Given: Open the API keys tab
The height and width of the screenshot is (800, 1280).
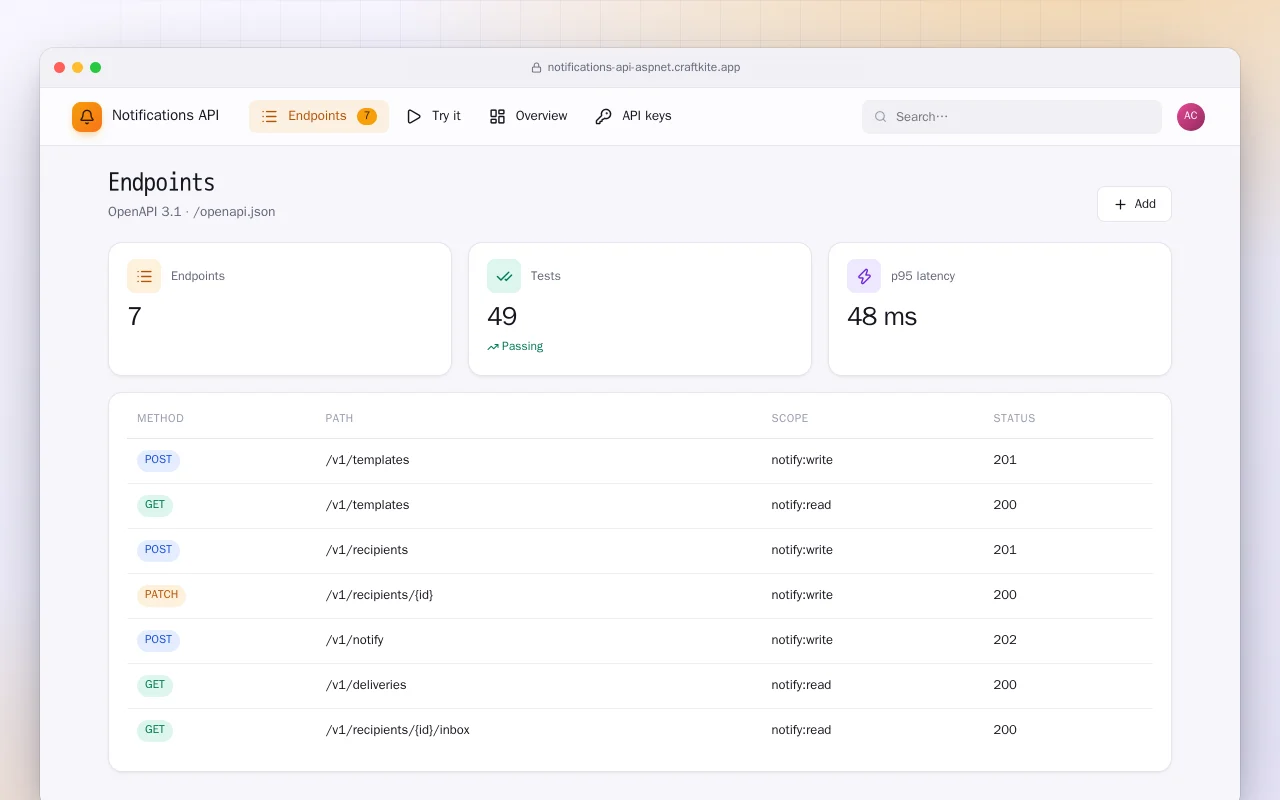Looking at the screenshot, I should 633,116.
